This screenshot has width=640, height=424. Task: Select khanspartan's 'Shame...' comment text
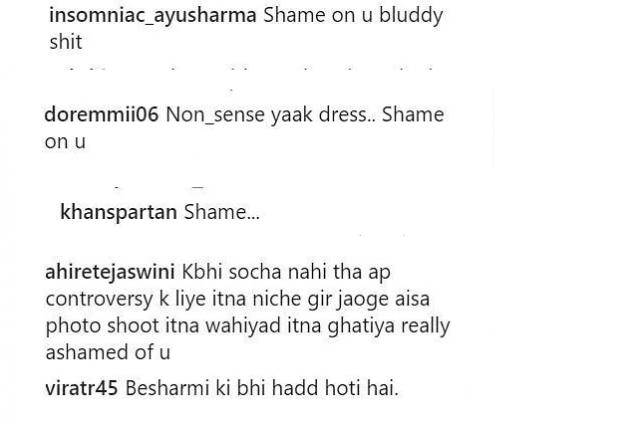(x=222, y=212)
